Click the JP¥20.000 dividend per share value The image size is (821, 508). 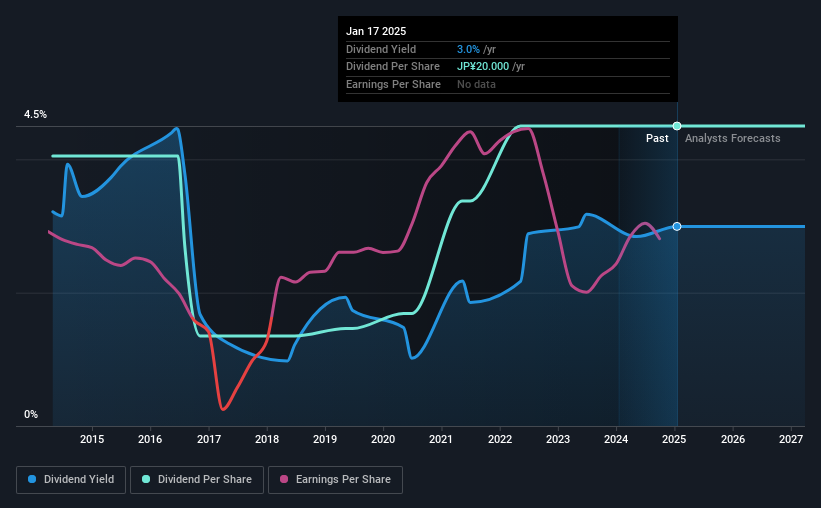pos(483,67)
